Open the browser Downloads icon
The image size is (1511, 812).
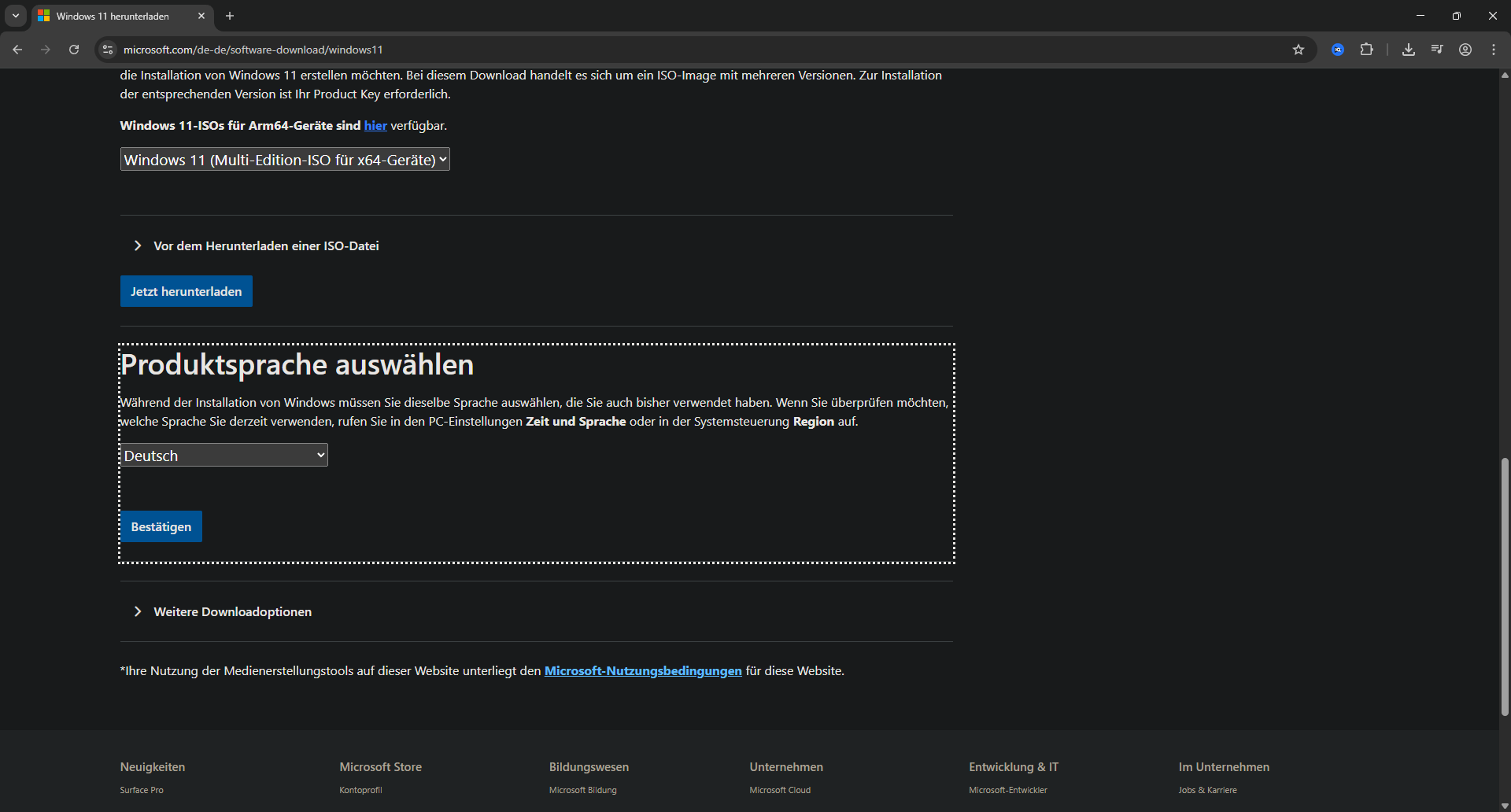(1409, 49)
